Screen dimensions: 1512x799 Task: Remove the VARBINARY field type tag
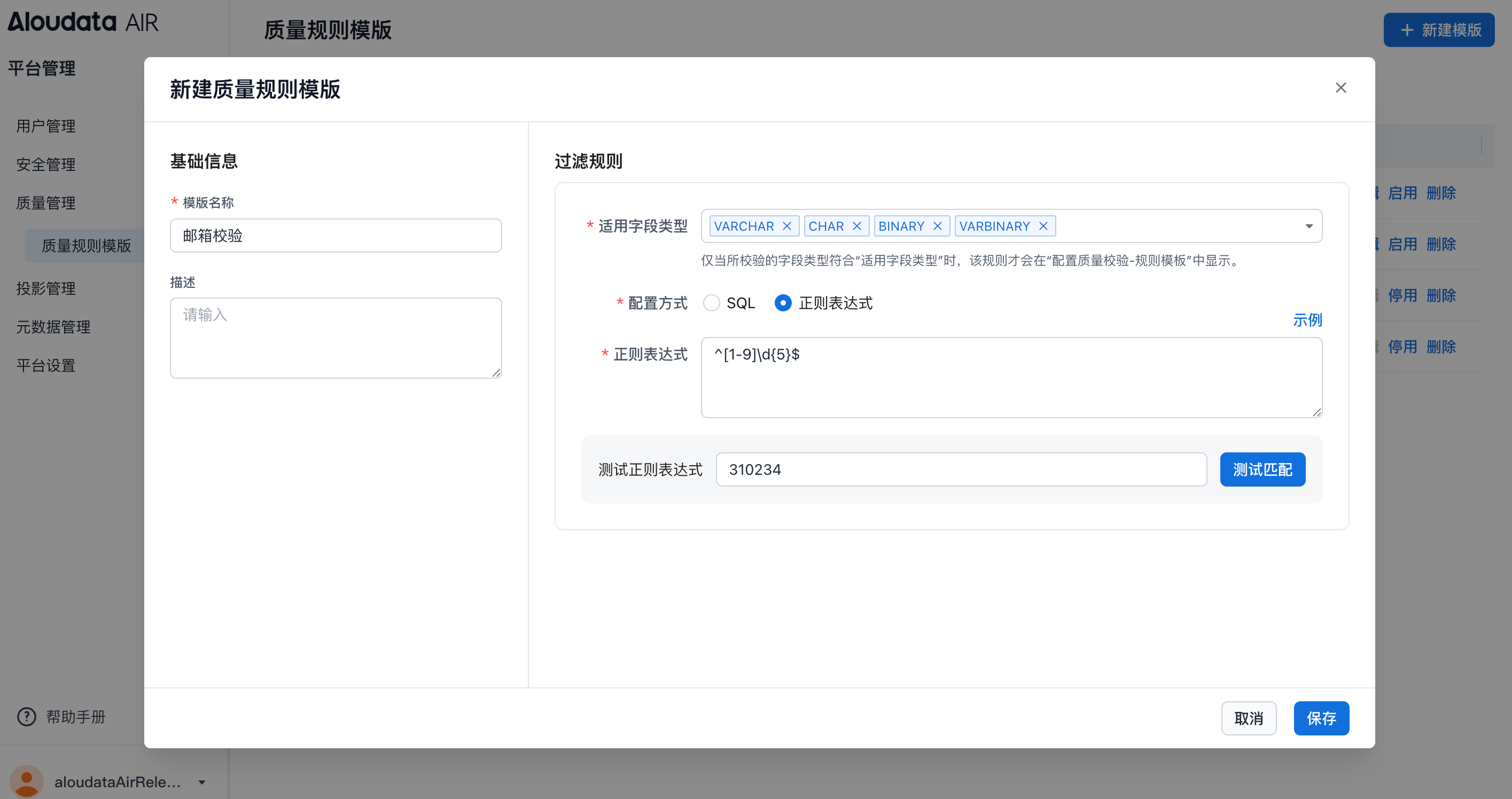1043,225
